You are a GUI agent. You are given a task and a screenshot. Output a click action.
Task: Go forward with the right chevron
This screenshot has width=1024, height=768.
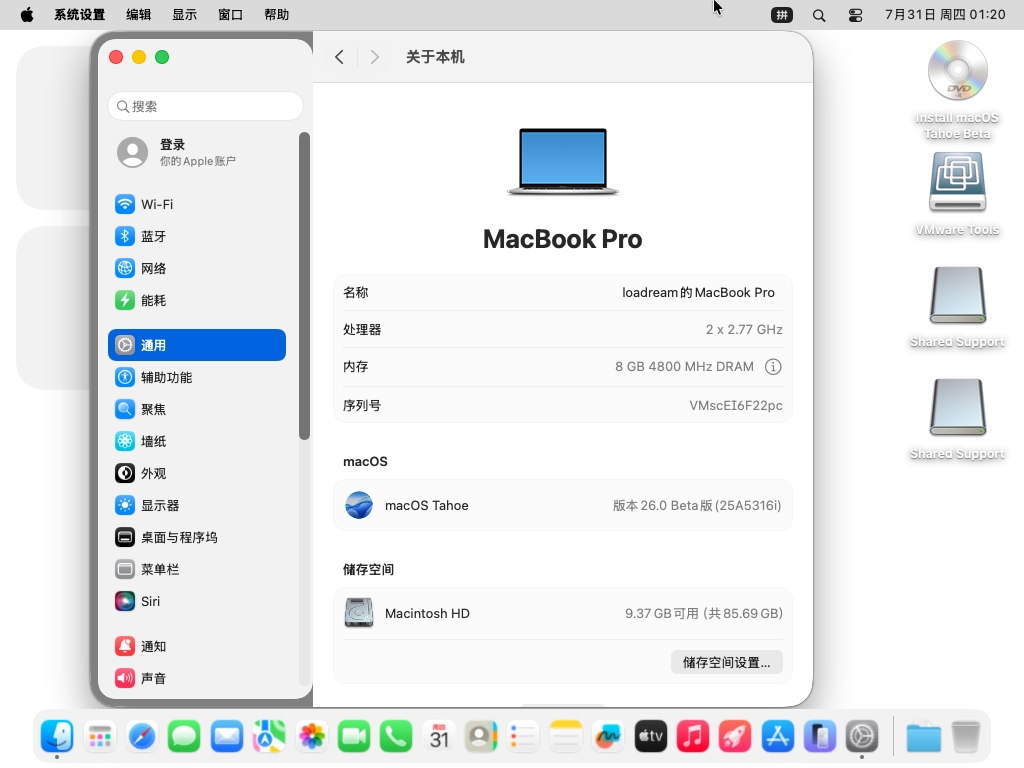pos(374,57)
